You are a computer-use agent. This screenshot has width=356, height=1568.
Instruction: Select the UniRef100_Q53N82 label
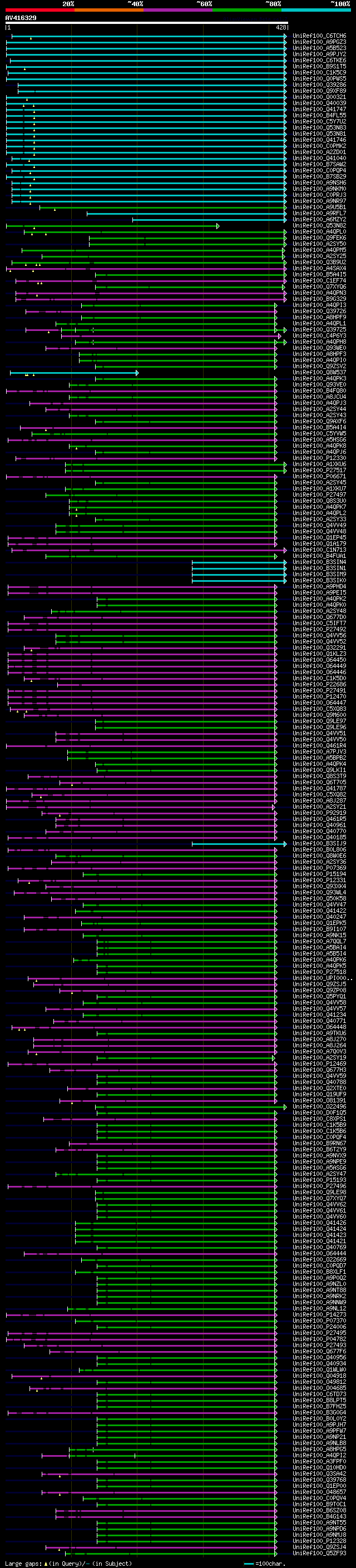[x=319, y=225]
